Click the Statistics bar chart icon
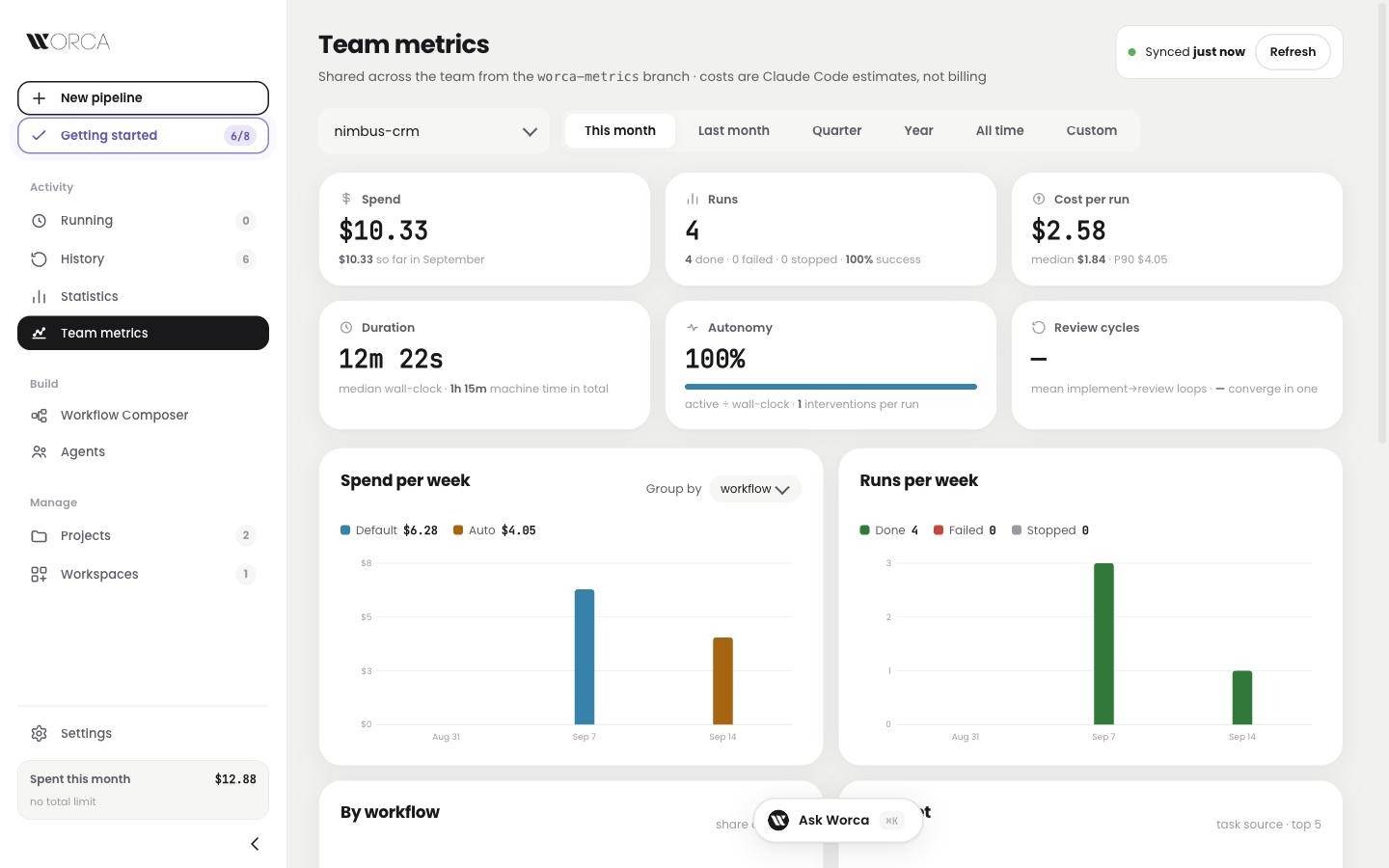This screenshot has height=868, width=1389. [x=39, y=297]
